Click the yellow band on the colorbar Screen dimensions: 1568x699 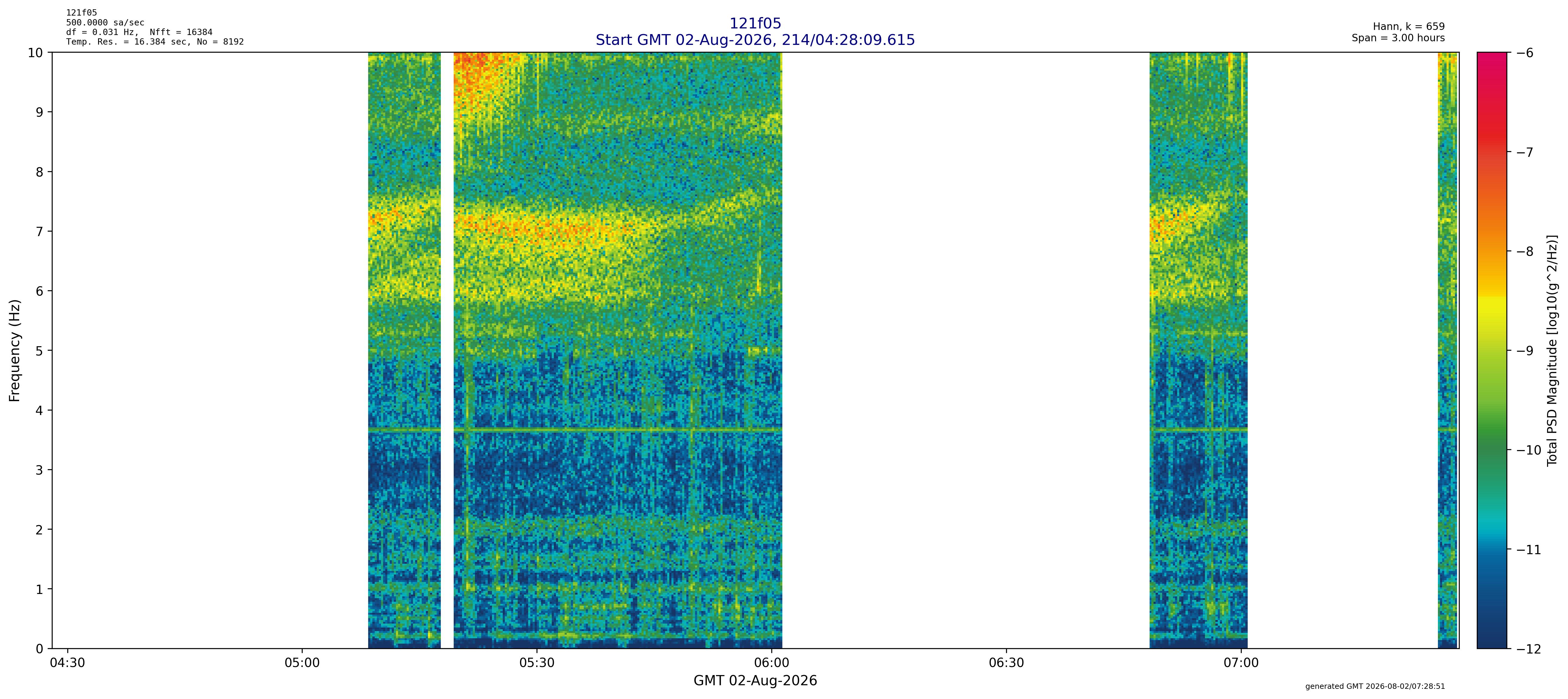(1492, 311)
